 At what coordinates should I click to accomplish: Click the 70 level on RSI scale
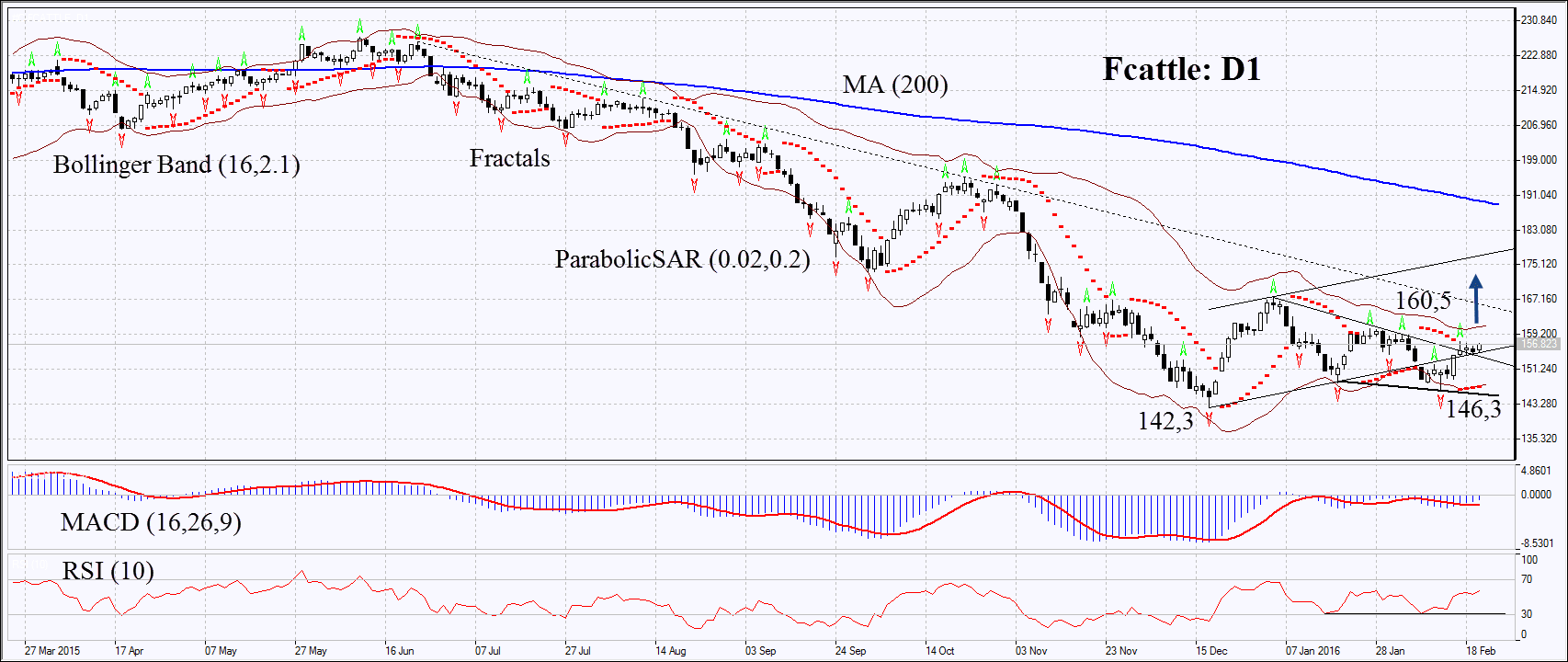point(1527,579)
